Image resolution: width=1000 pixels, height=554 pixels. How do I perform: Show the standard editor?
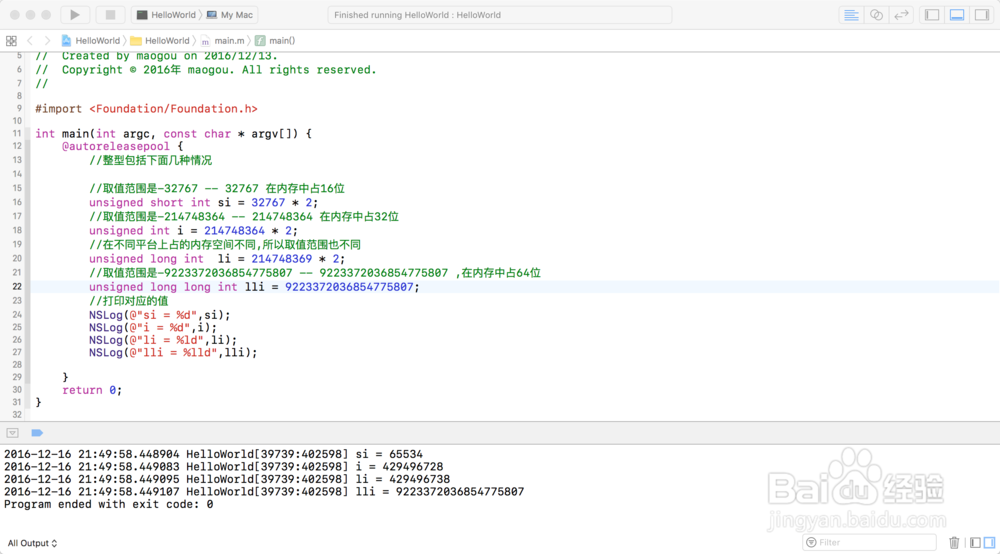click(851, 15)
